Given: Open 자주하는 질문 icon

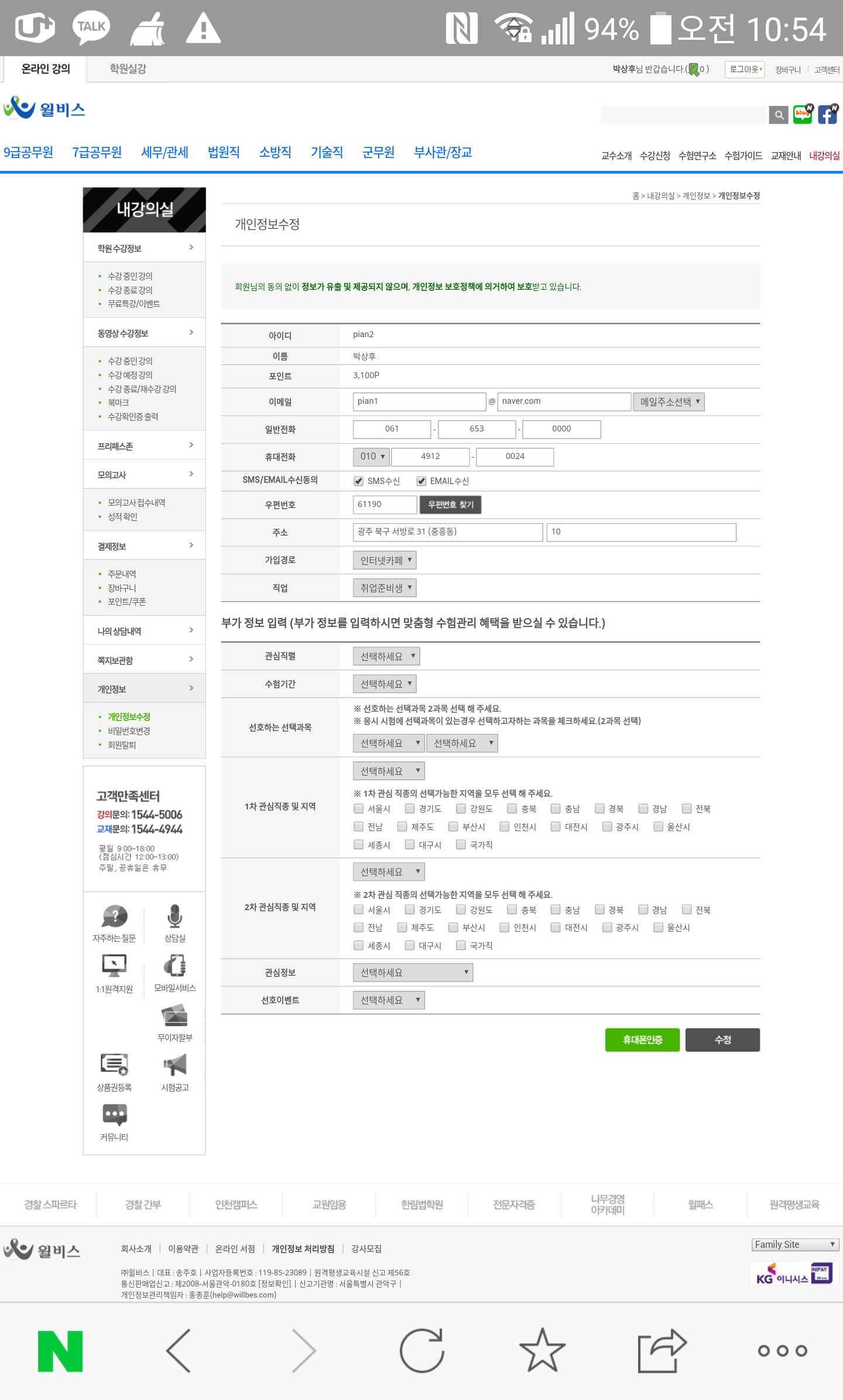Looking at the screenshot, I should 115,917.
